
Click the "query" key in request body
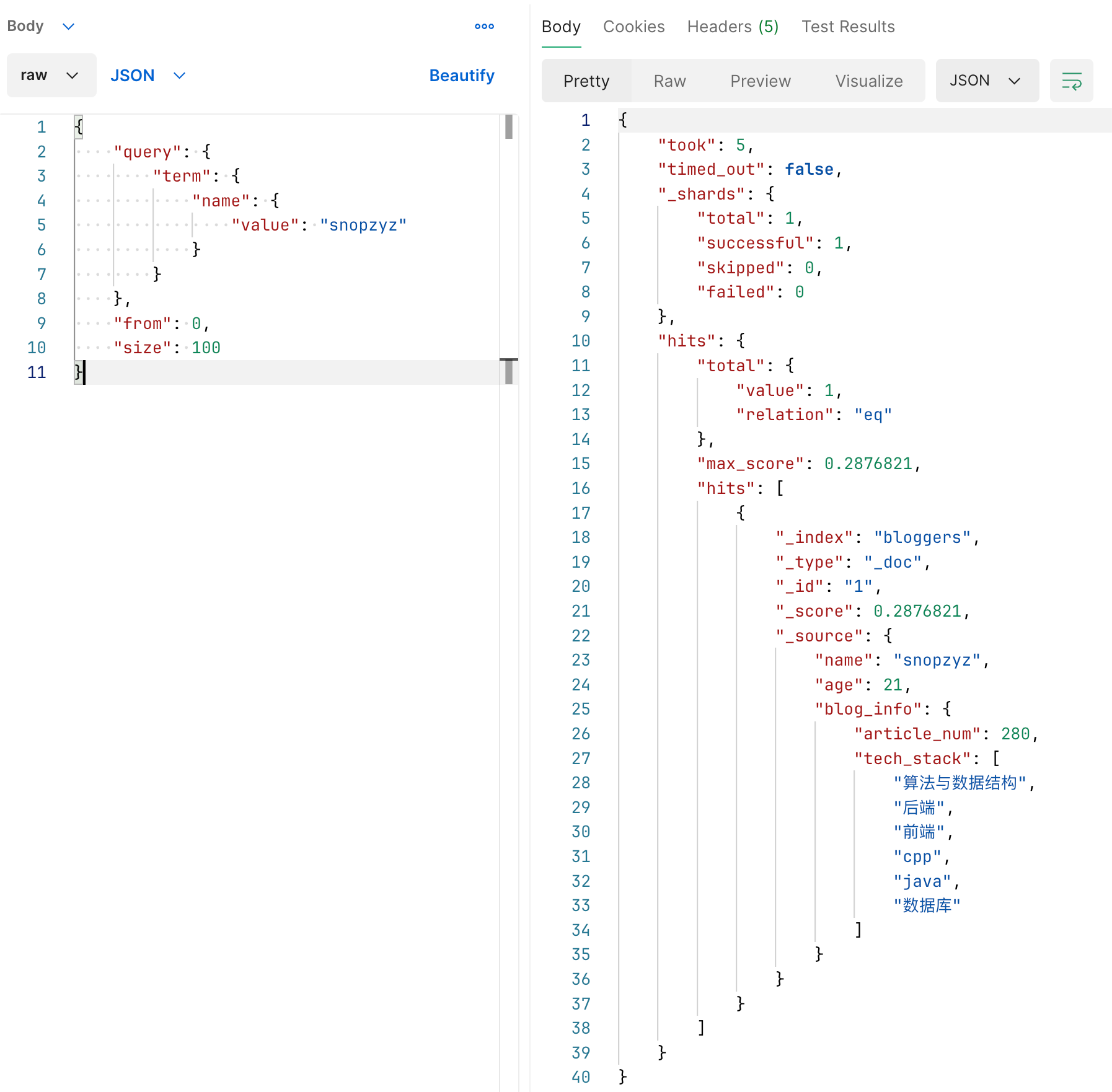pyautogui.click(x=147, y=152)
